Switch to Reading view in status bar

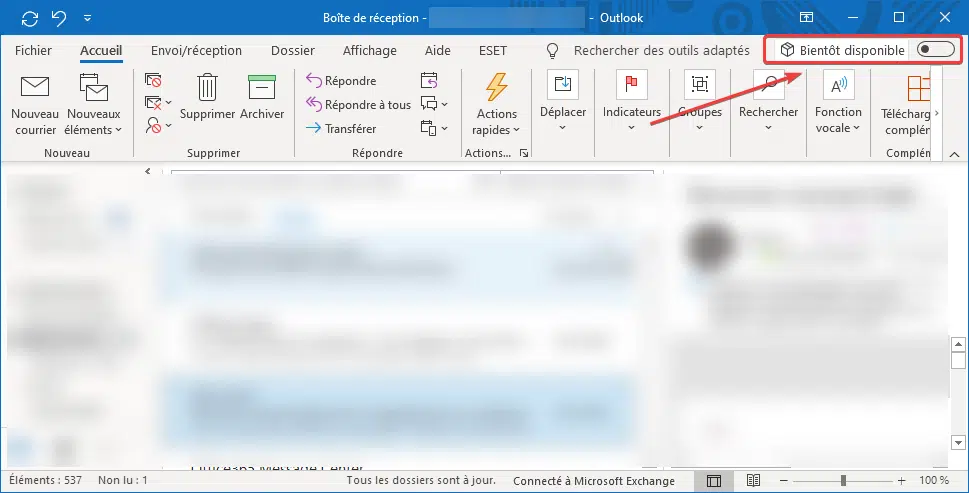753,480
